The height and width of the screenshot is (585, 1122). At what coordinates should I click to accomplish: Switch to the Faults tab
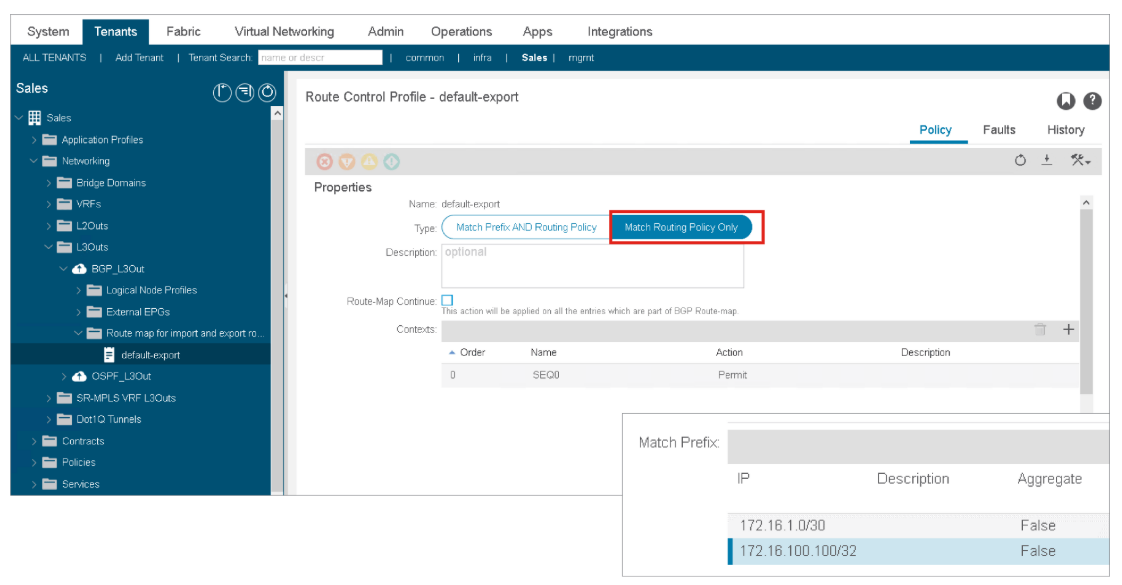coord(998,130)
